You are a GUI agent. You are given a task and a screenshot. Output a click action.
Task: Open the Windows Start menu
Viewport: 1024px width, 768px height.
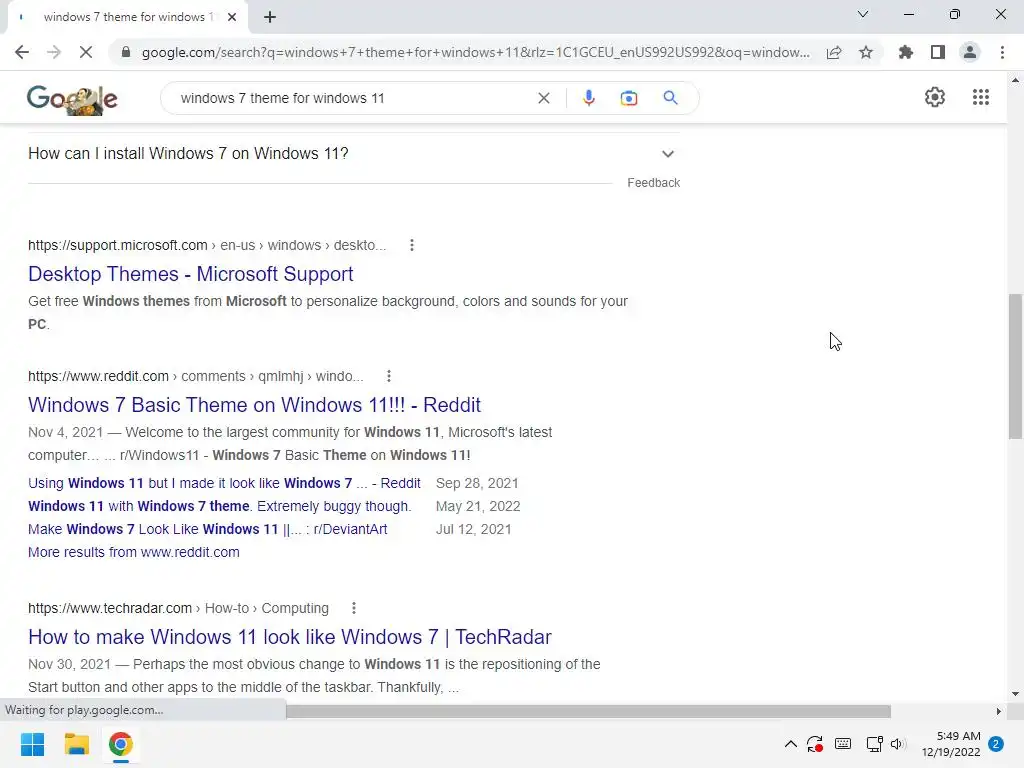pos(32,744)
